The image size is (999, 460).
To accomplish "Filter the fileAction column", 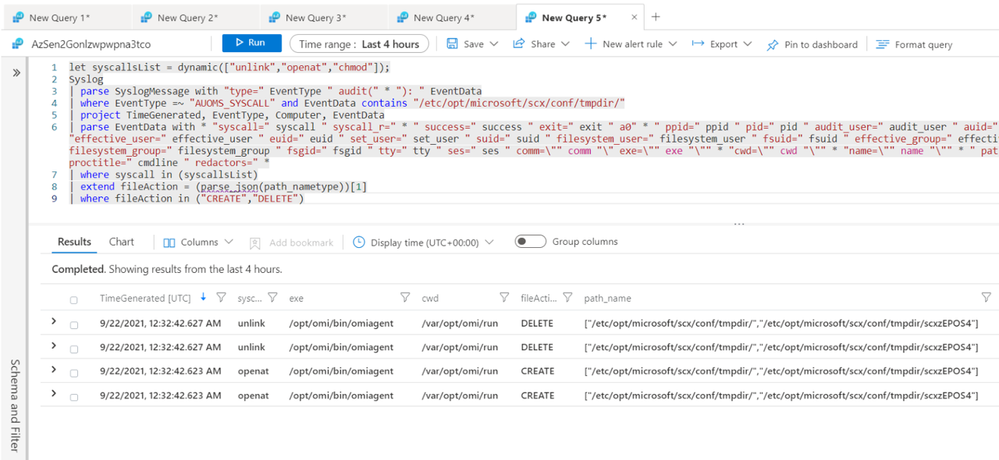I will (568, 298).
